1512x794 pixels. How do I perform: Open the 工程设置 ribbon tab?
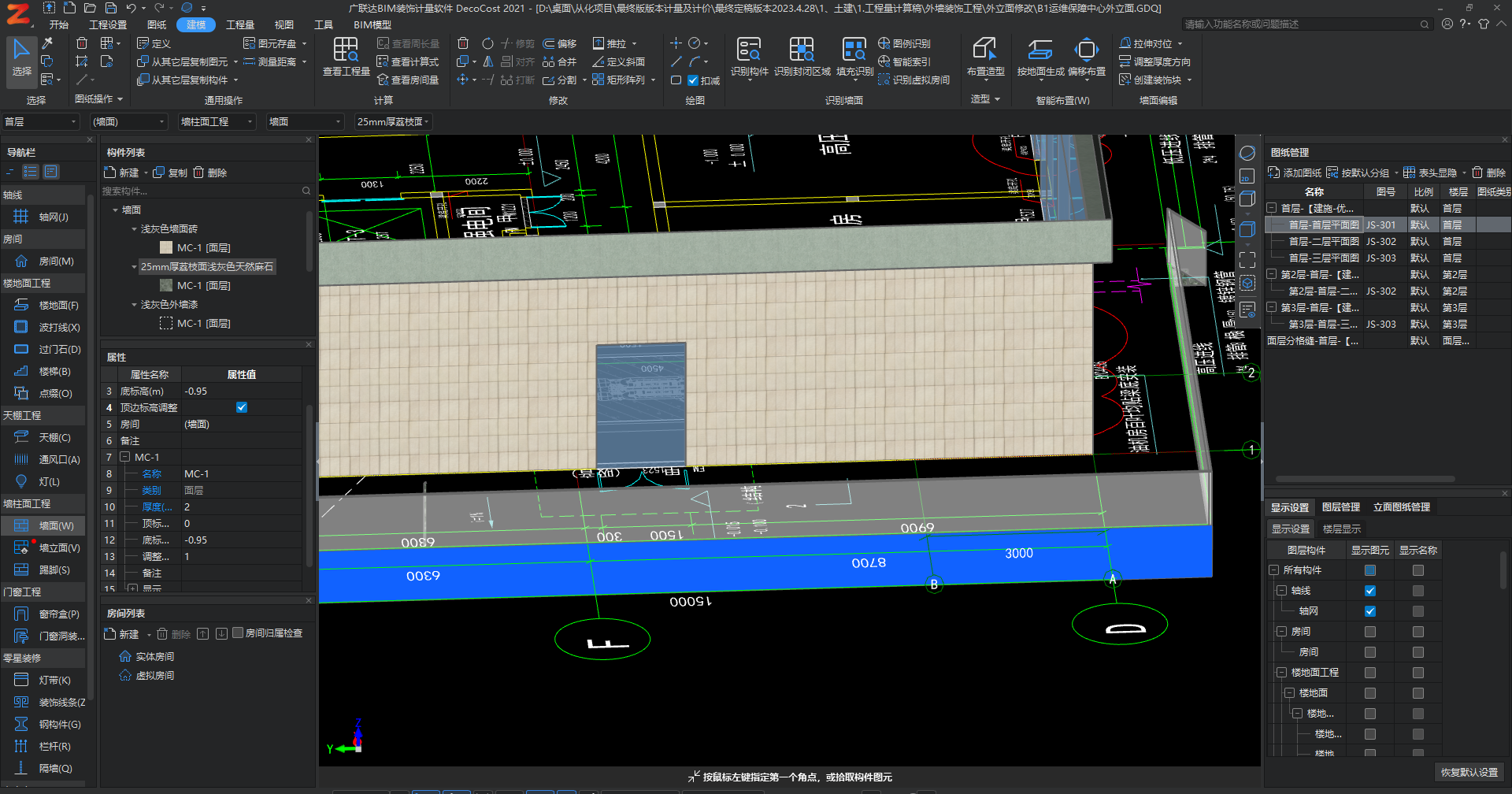tap(108, 24)
